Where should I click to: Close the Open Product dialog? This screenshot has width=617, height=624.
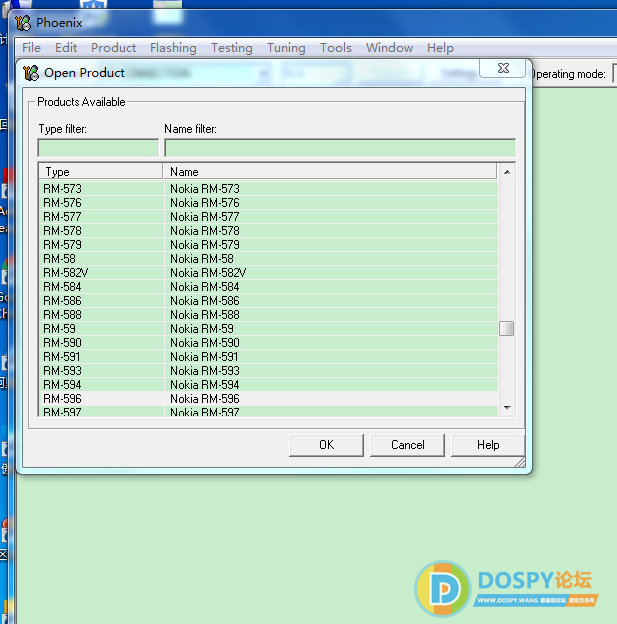coord(503,68)
